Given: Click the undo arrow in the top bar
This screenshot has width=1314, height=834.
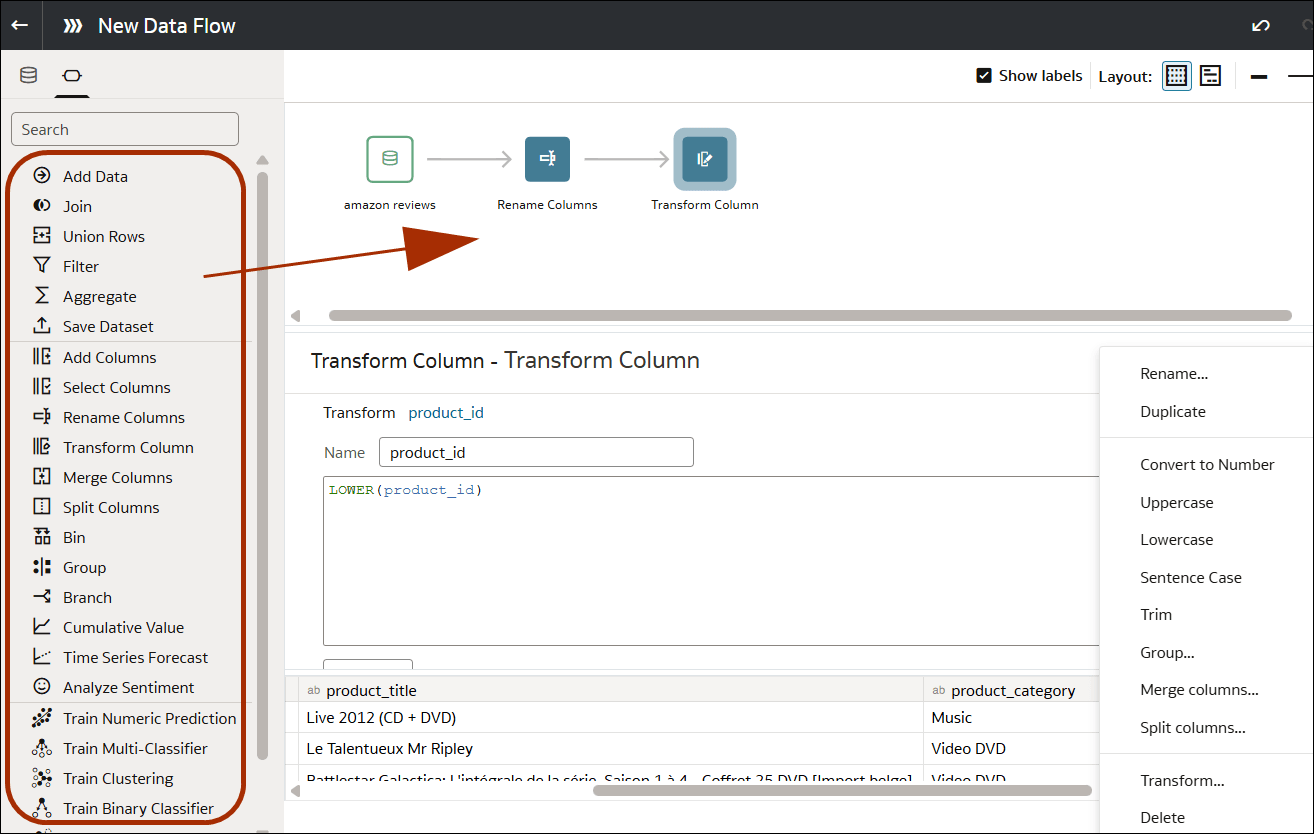Looking at the screenshot, I should [1259, 25].
